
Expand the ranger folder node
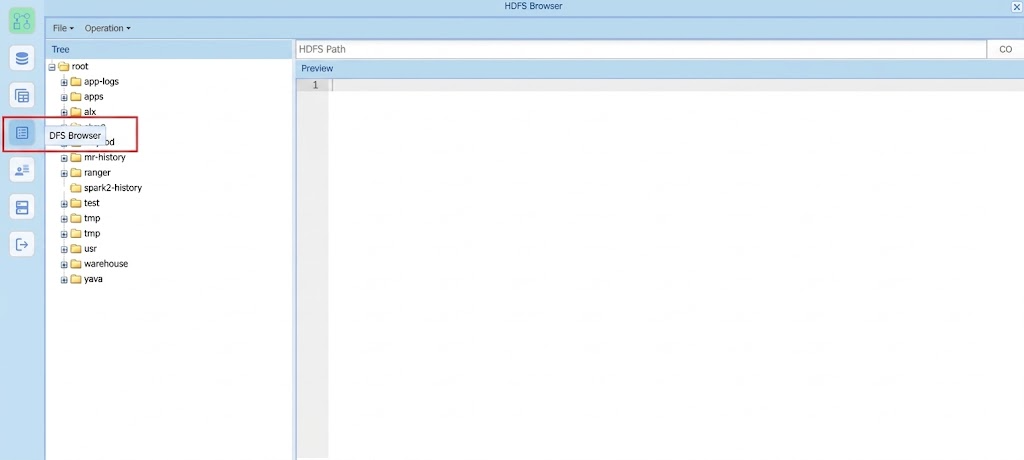click(x=64, y=173)
